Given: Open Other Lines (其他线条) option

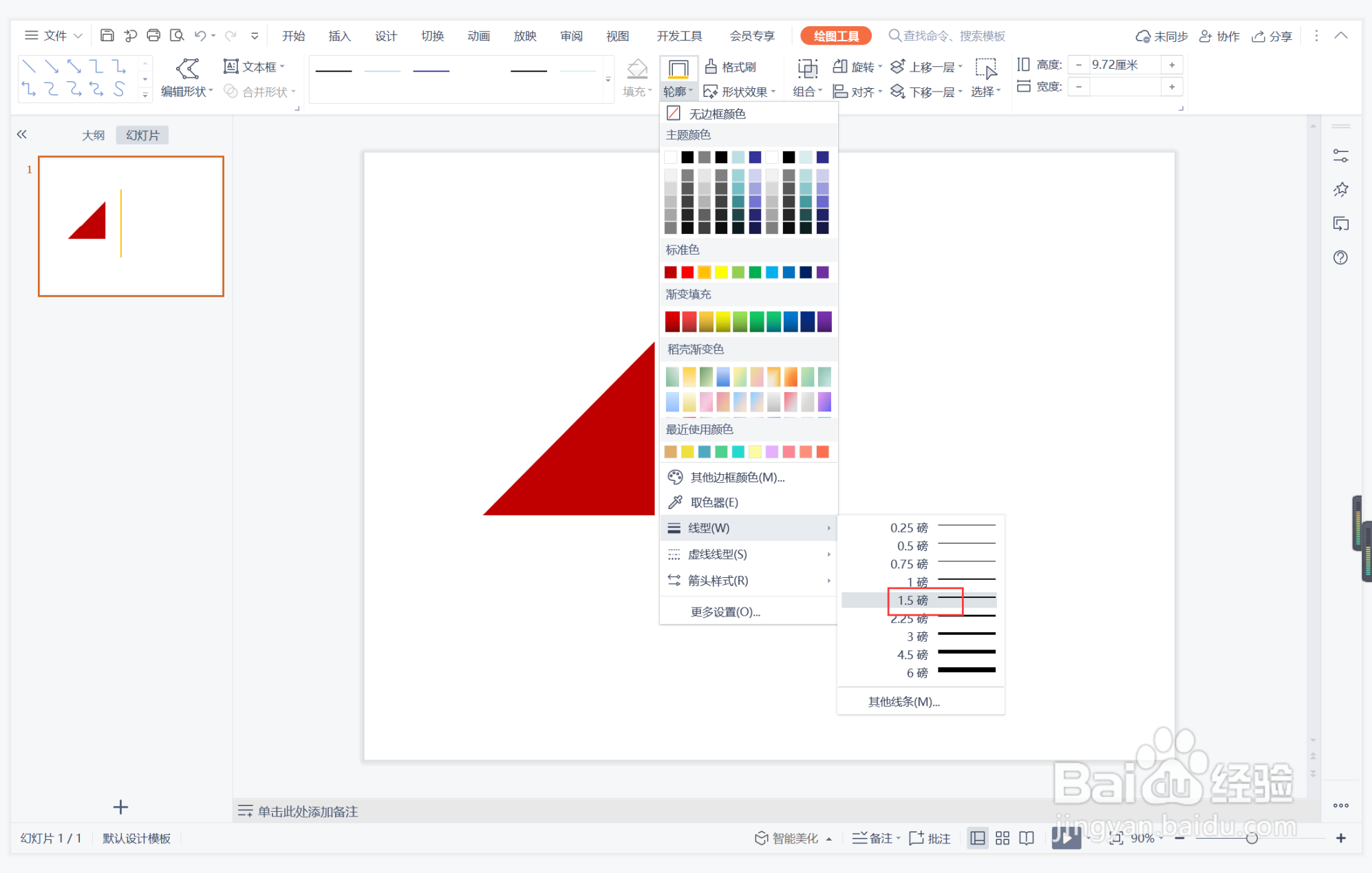Looking at the screenshot, I should 921,702.
